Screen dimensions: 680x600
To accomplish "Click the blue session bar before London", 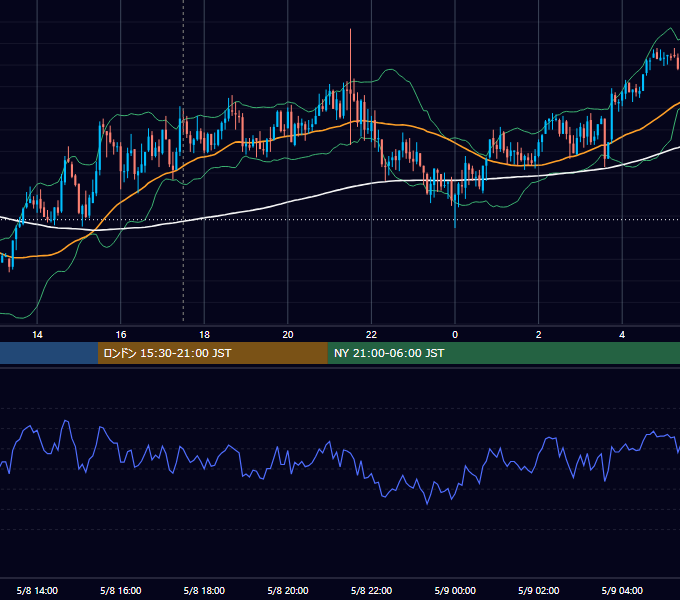I will pos(49,353).
